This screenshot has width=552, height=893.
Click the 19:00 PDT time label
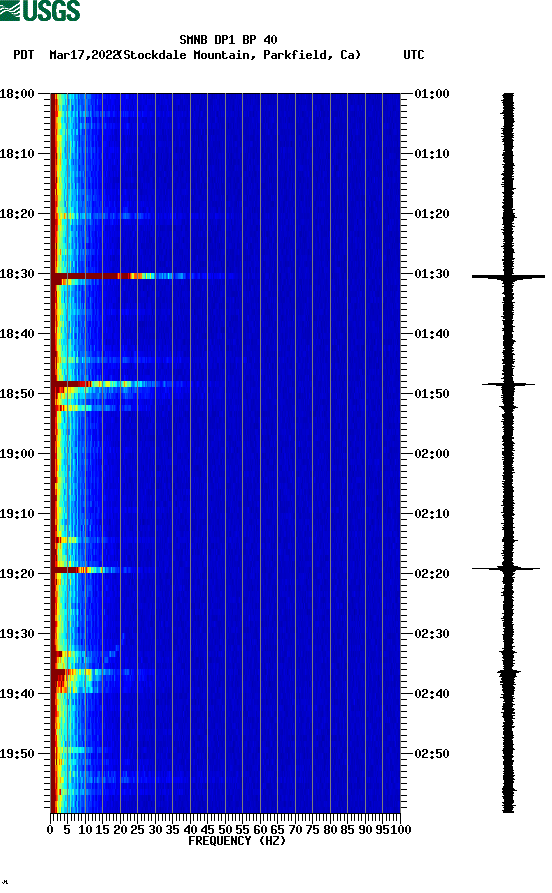coord(17,453)
